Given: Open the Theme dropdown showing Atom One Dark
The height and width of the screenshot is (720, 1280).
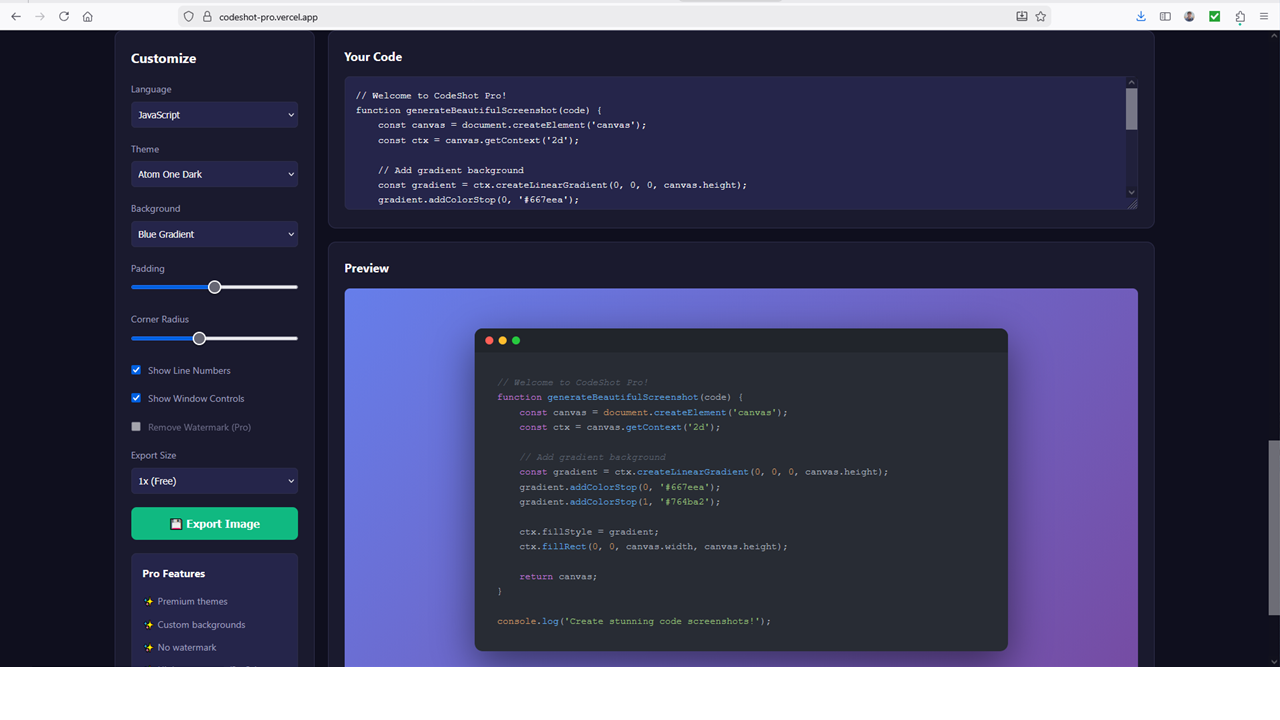Looking at the screenshot, I should pyautogui.click(x=214, y=174).
